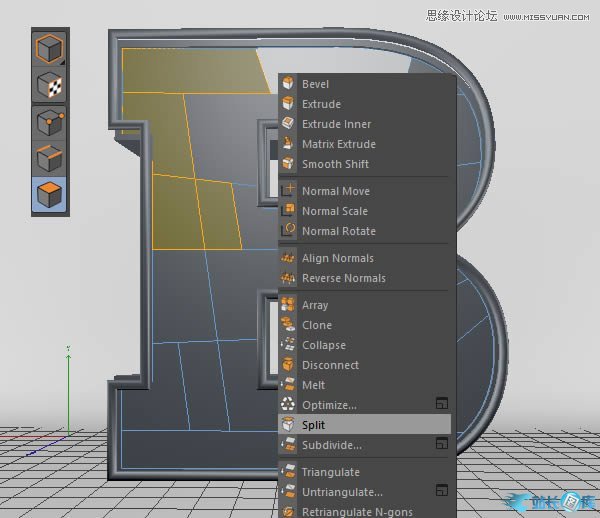
Task: Choose Normal Move command
Action: [x=335, y=191]
